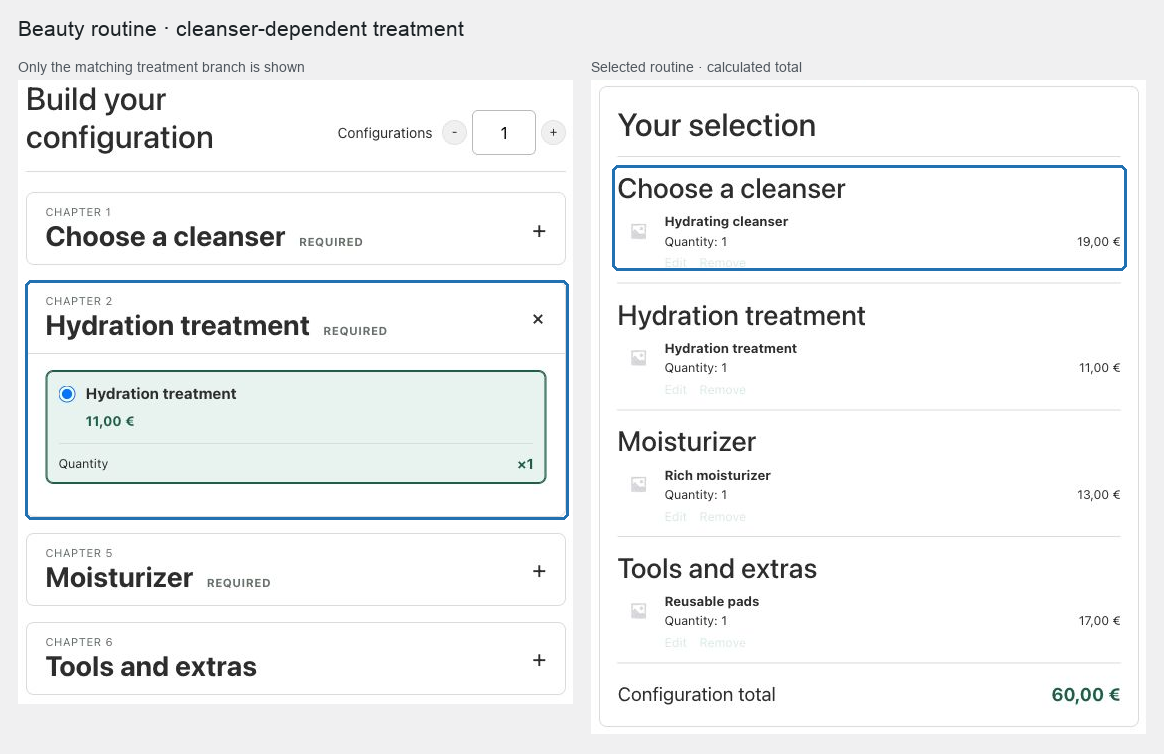Edit the Reusable pads selection

(676, 643)
